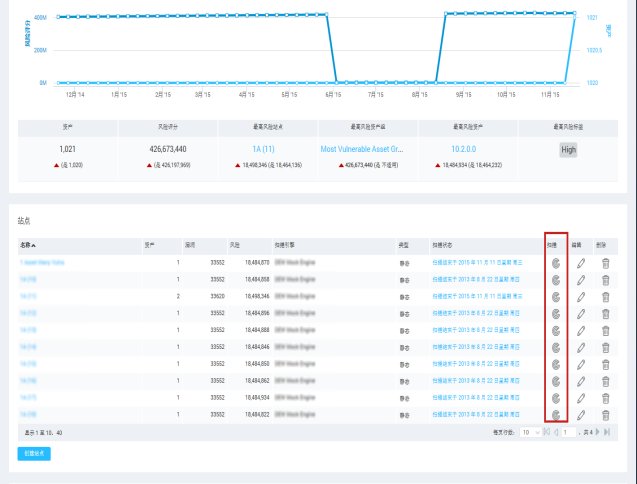Edit the first site using pencil icon
The image size is (637, 484).
click(x=580, y=263)
